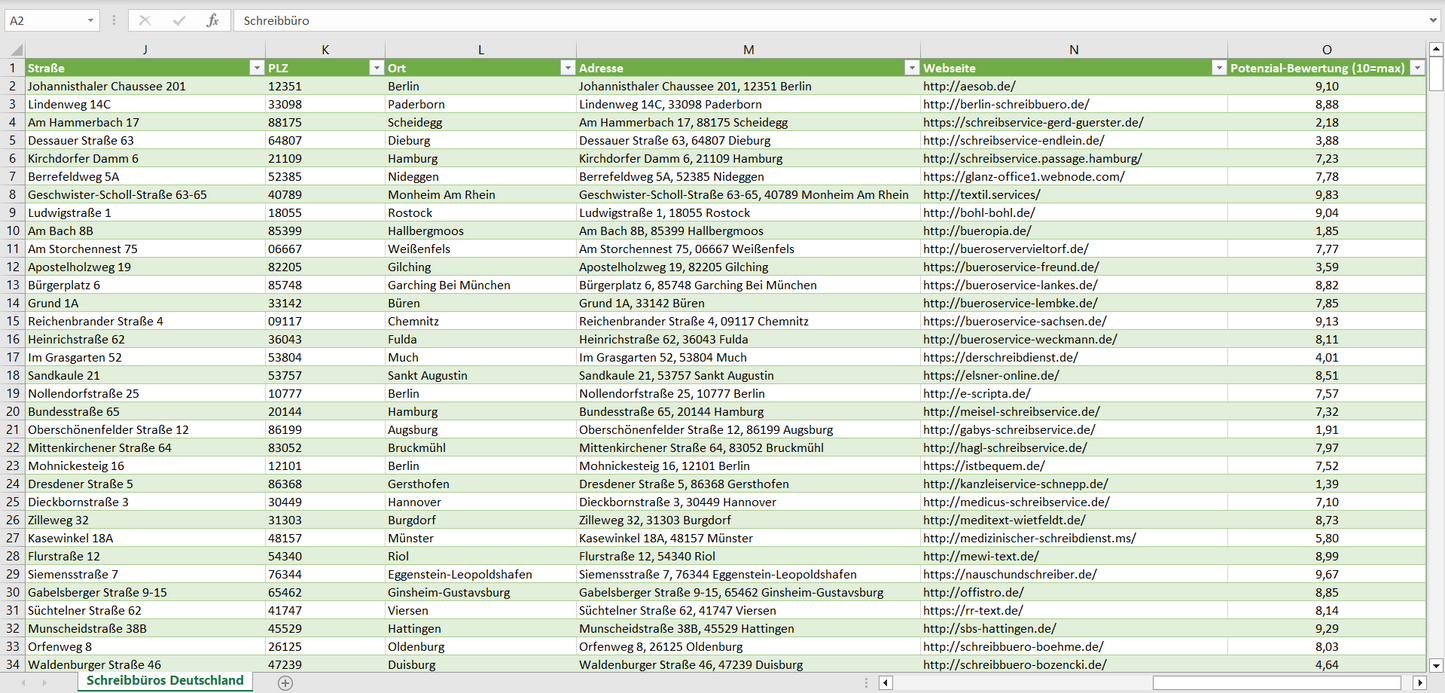Click the https://elsner-online.de/ website cell
This screenshot has width=1445, height=693.
coord(990,375)
